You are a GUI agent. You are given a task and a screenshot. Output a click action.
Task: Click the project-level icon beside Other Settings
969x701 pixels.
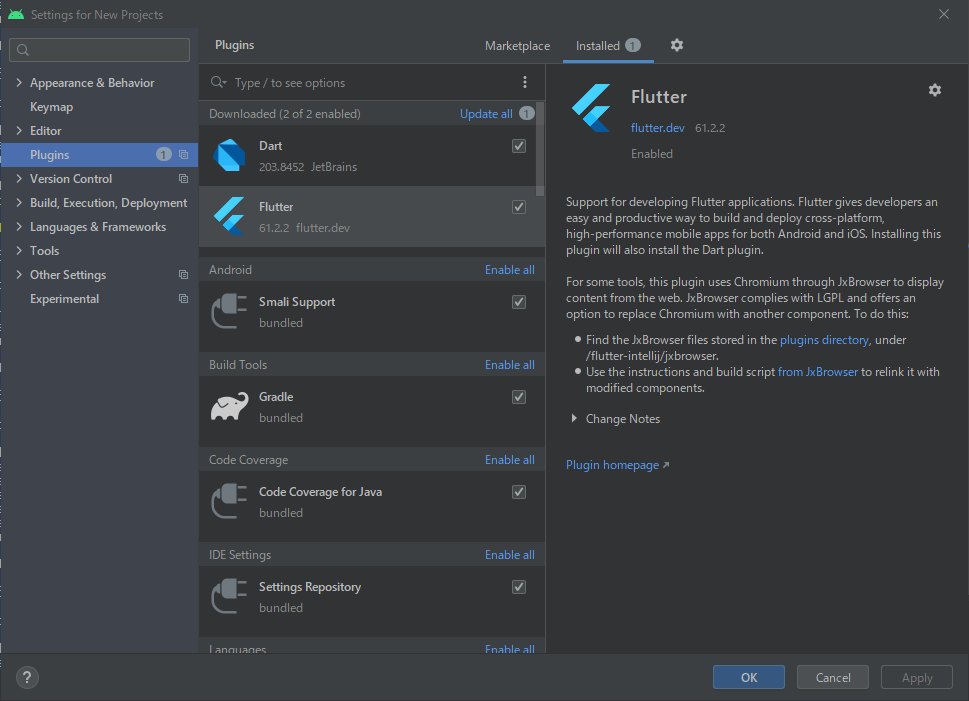pos(184,274)
